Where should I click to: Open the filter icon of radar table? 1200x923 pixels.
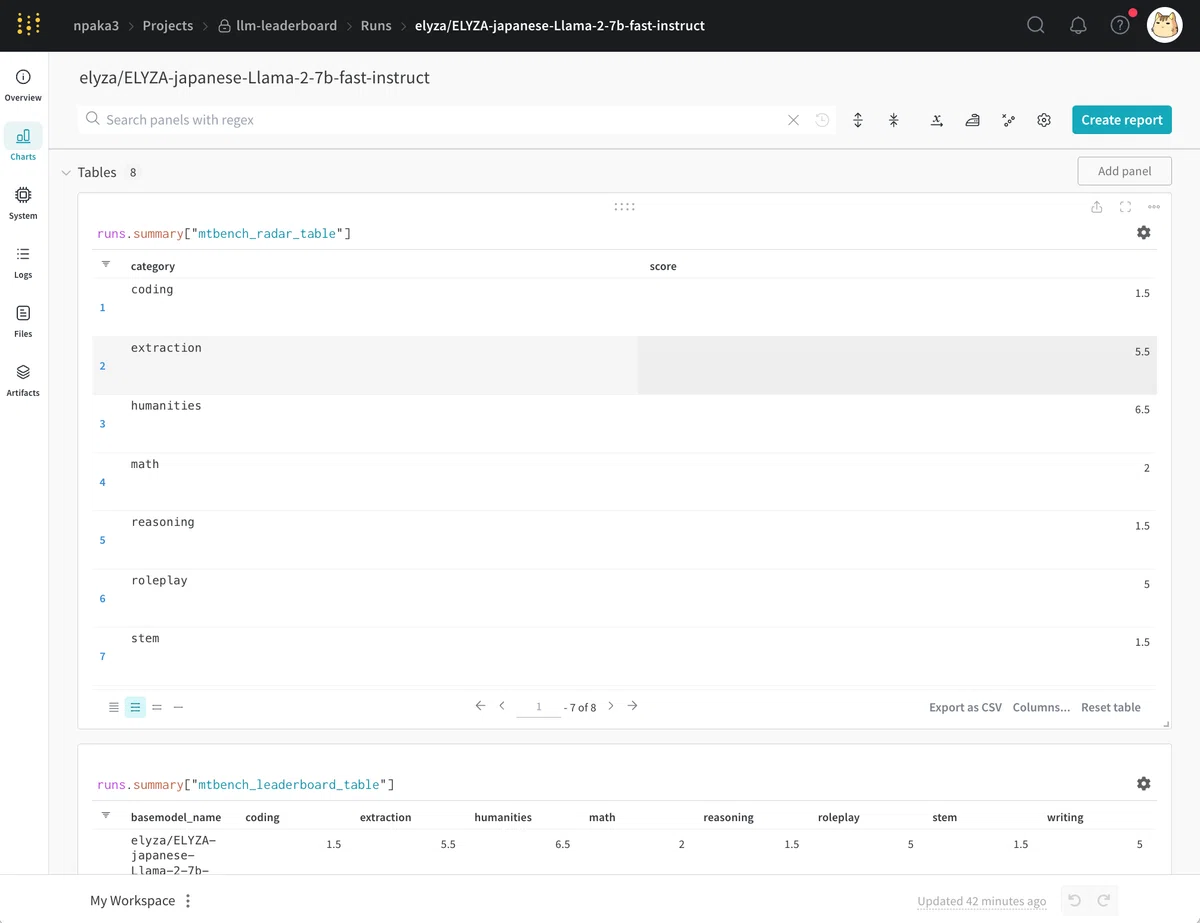tap(106, 265)
